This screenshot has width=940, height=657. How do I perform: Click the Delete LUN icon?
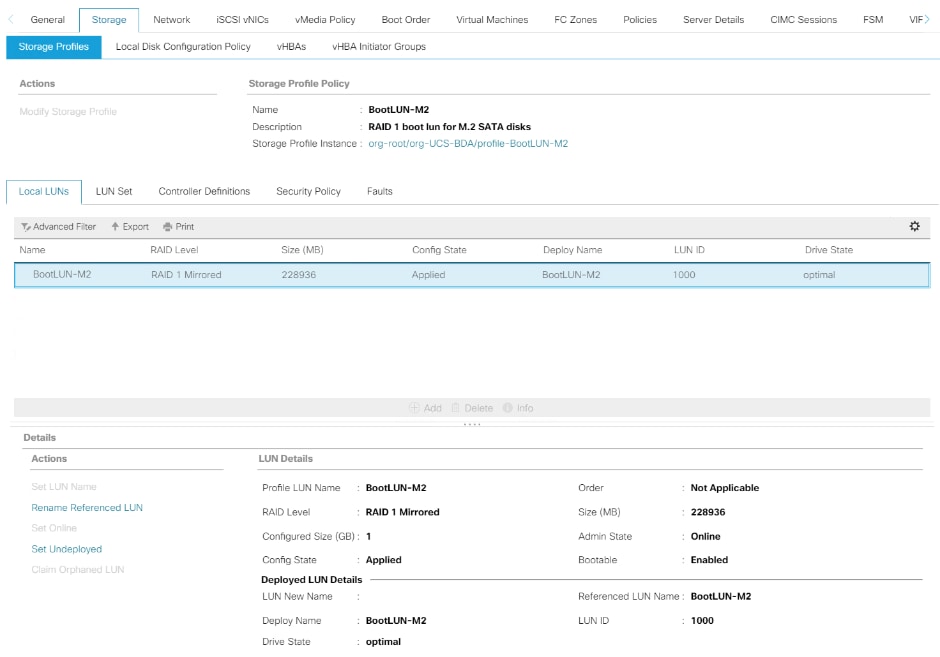pyautogui.click(x=471, y=408)
